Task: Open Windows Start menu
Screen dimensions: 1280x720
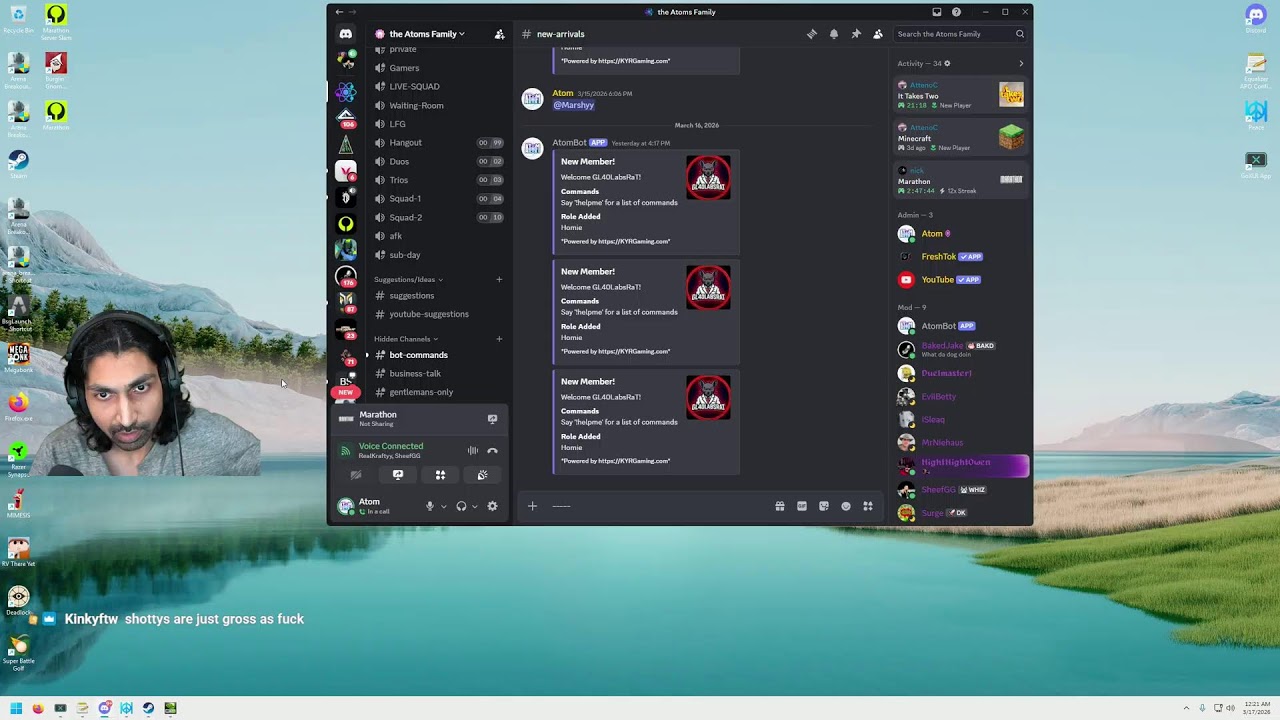Action: [x=16, y=708]
